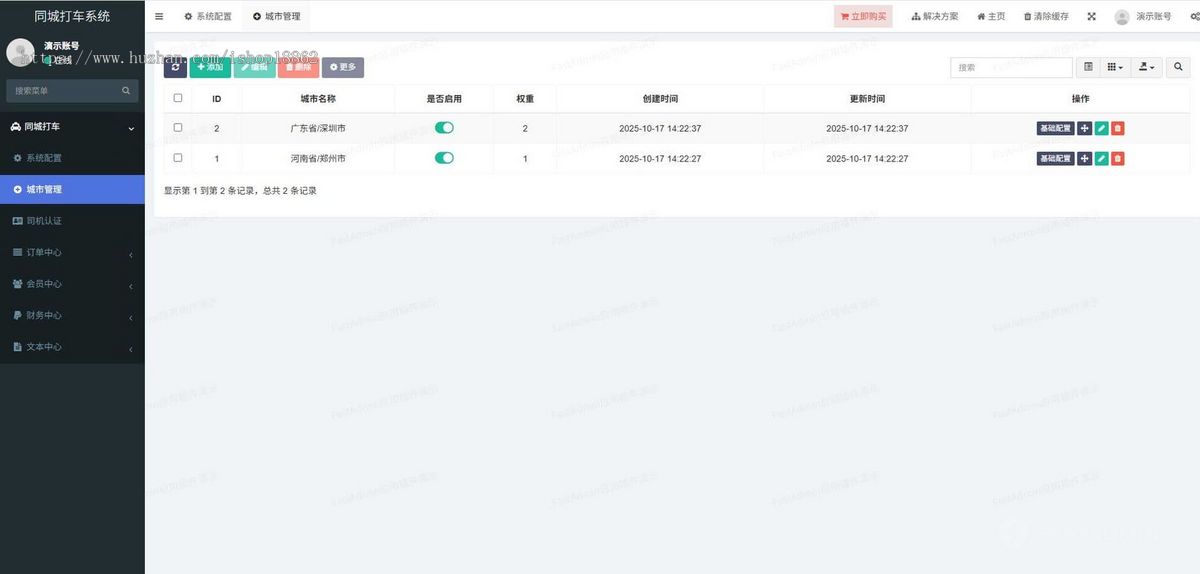The width and height of the screenshot is (1200, 574).
Task: Click 基础配置 button for 广东省/深圳市
Action: [1056, 128]
